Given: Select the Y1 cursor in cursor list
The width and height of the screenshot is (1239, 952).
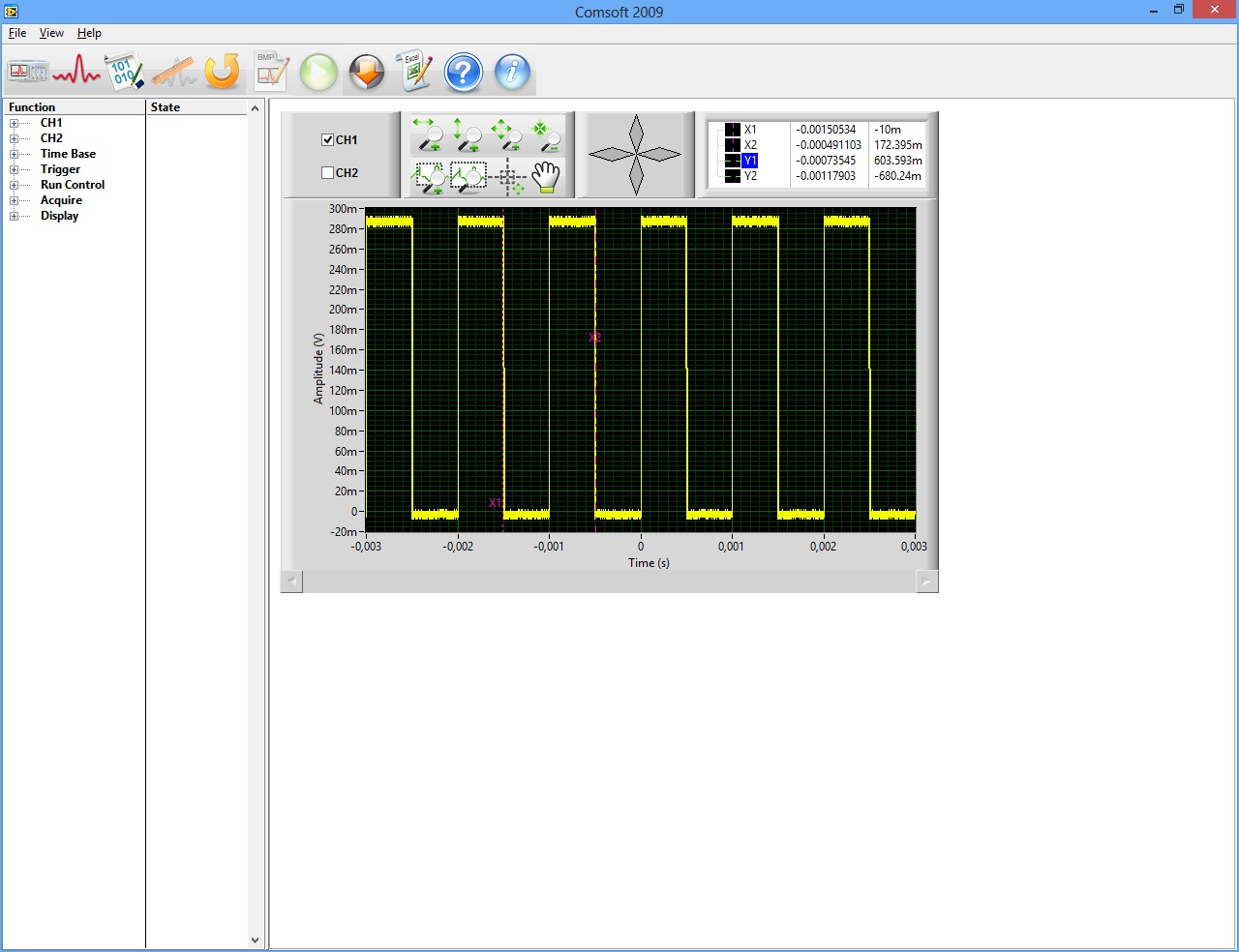Looking at the screenshot, I should point(750,161).
